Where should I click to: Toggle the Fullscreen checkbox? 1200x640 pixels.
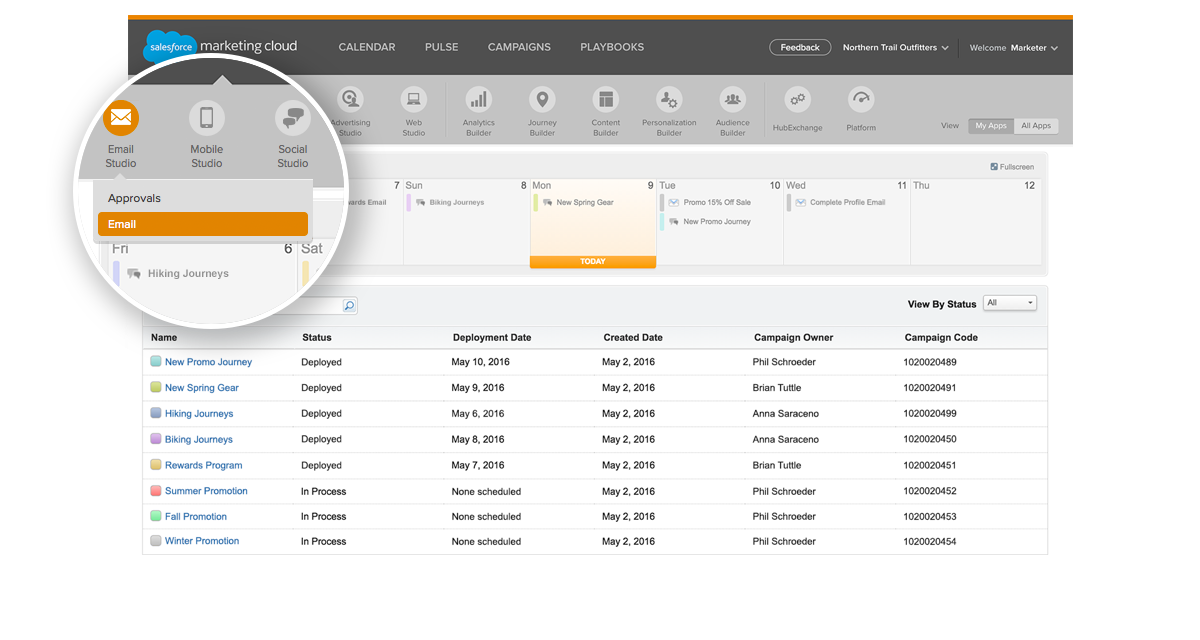pos(994,167)
